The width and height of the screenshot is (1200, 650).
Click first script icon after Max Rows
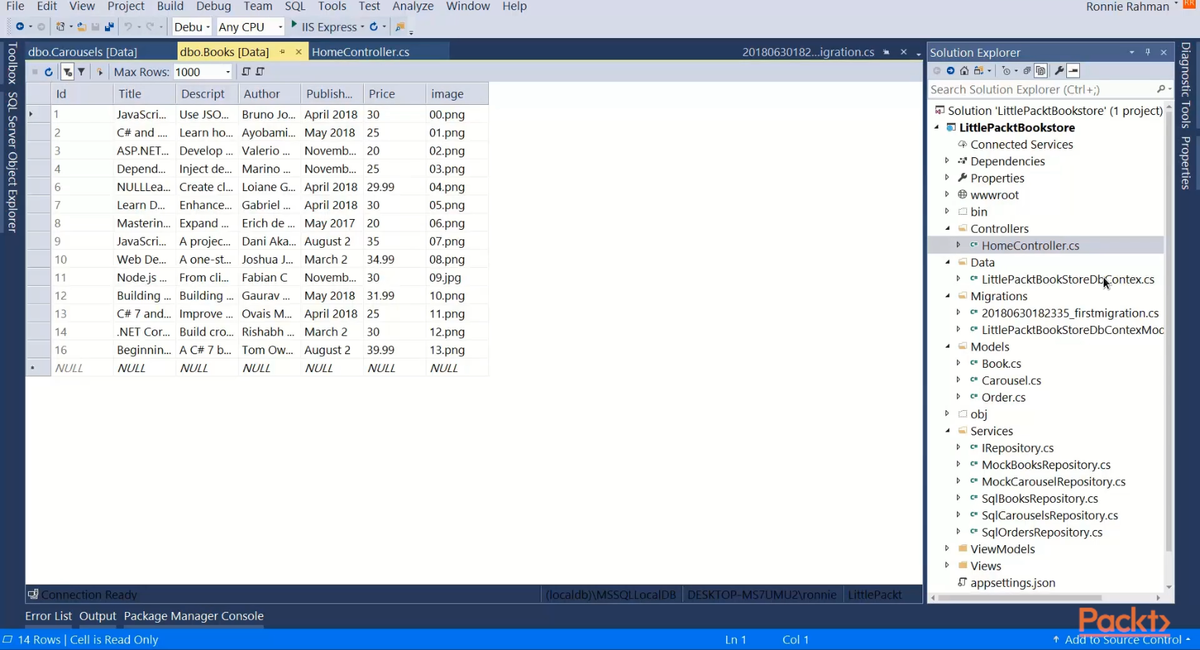click(246, 72)
